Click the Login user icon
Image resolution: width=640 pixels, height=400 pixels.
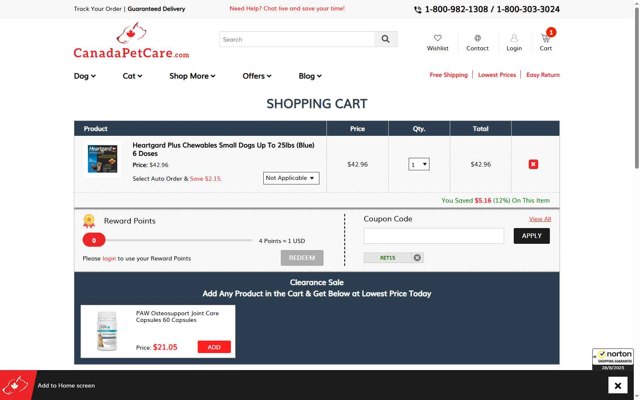(x=514, y=38)
